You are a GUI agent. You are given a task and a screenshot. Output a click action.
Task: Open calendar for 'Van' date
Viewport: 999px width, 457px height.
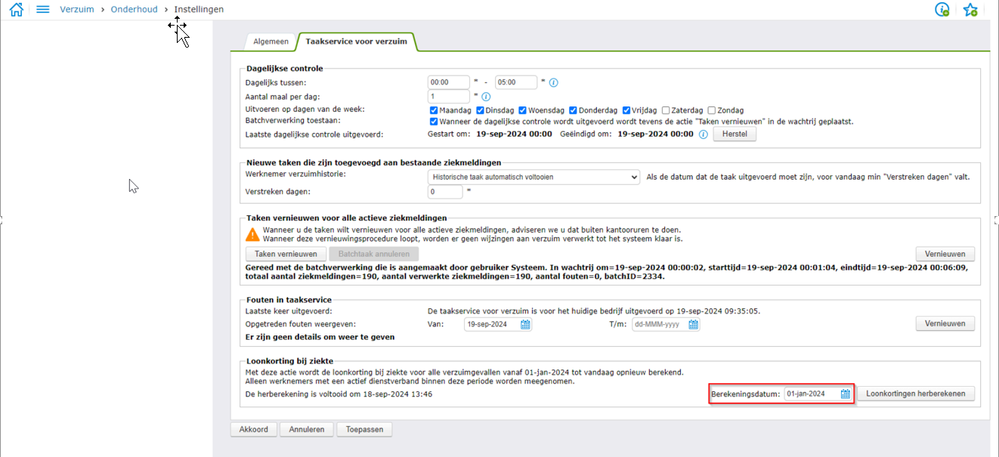526,324
